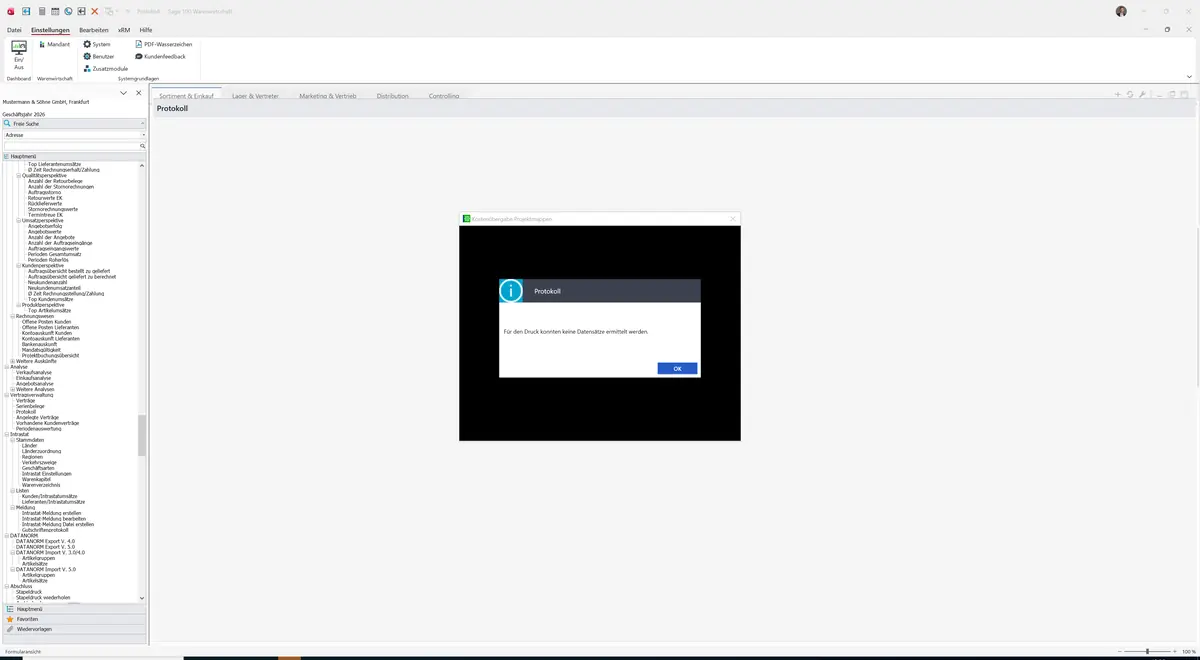Collapse the Qualitätsperspektive tree node
The width and height of the screenshot is (1200, 660).
point(19,176)
